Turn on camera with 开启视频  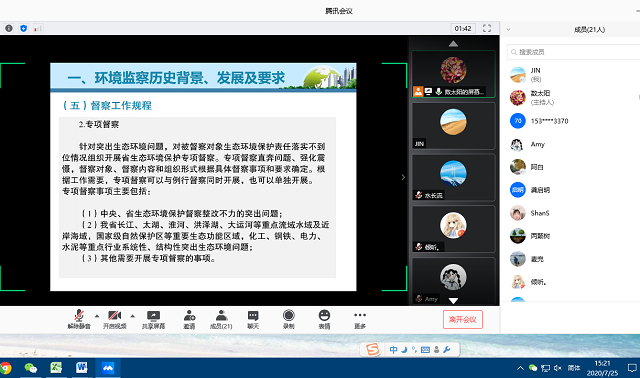115,319
